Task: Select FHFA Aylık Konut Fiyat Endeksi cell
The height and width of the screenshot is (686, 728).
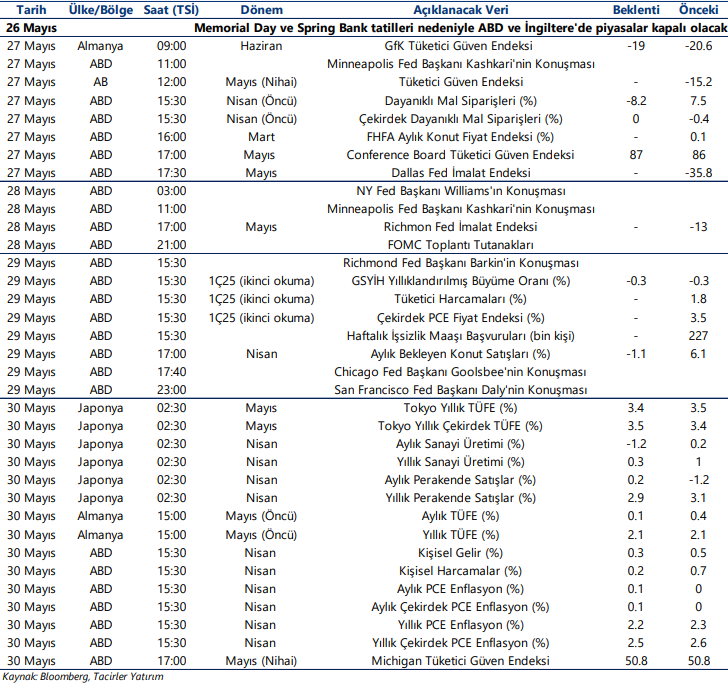Action: point(460,137)
